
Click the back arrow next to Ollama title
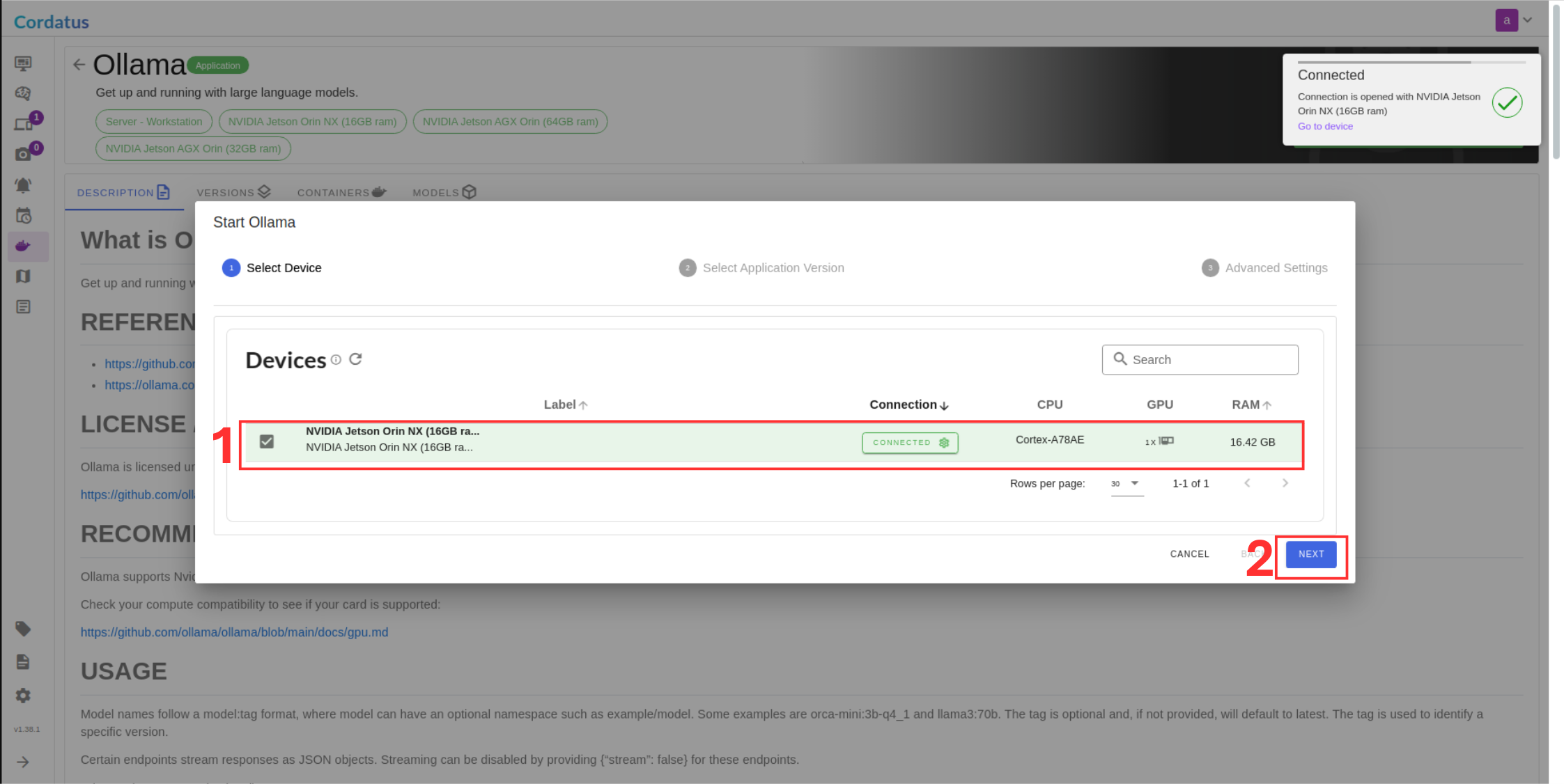pyautogui.click(x=79, y=65)
